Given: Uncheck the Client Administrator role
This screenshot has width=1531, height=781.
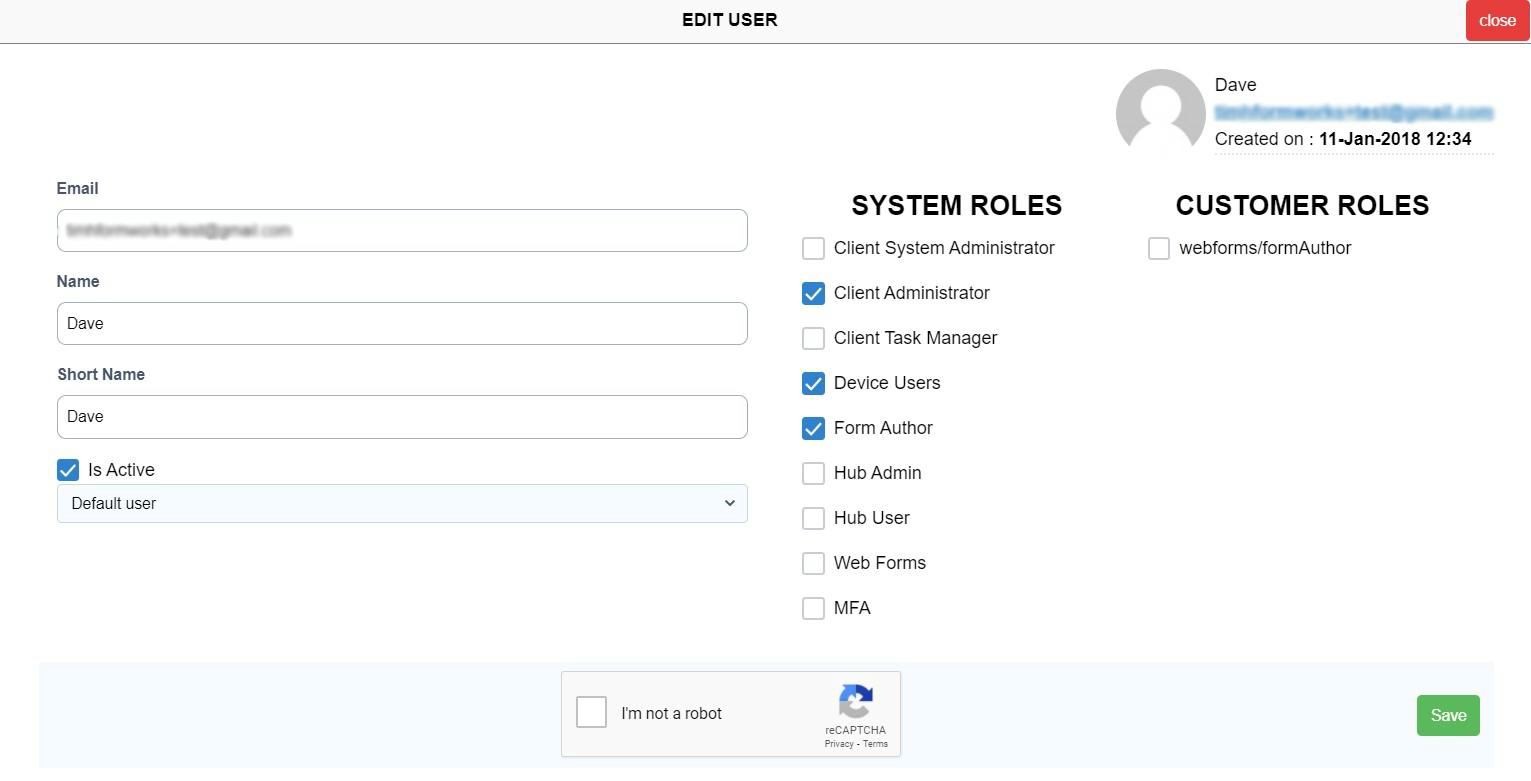Looking at the screenshot, I should click(x=814, y=293).
